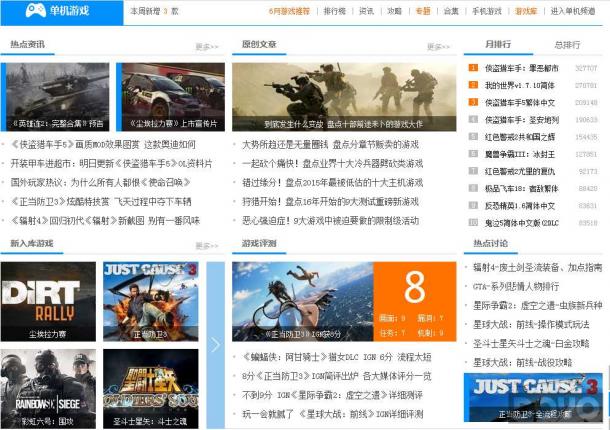
Task: Open discussion 辐射4-废土剑圣流装备、加点指南
Action: click(x=537, y=267)
